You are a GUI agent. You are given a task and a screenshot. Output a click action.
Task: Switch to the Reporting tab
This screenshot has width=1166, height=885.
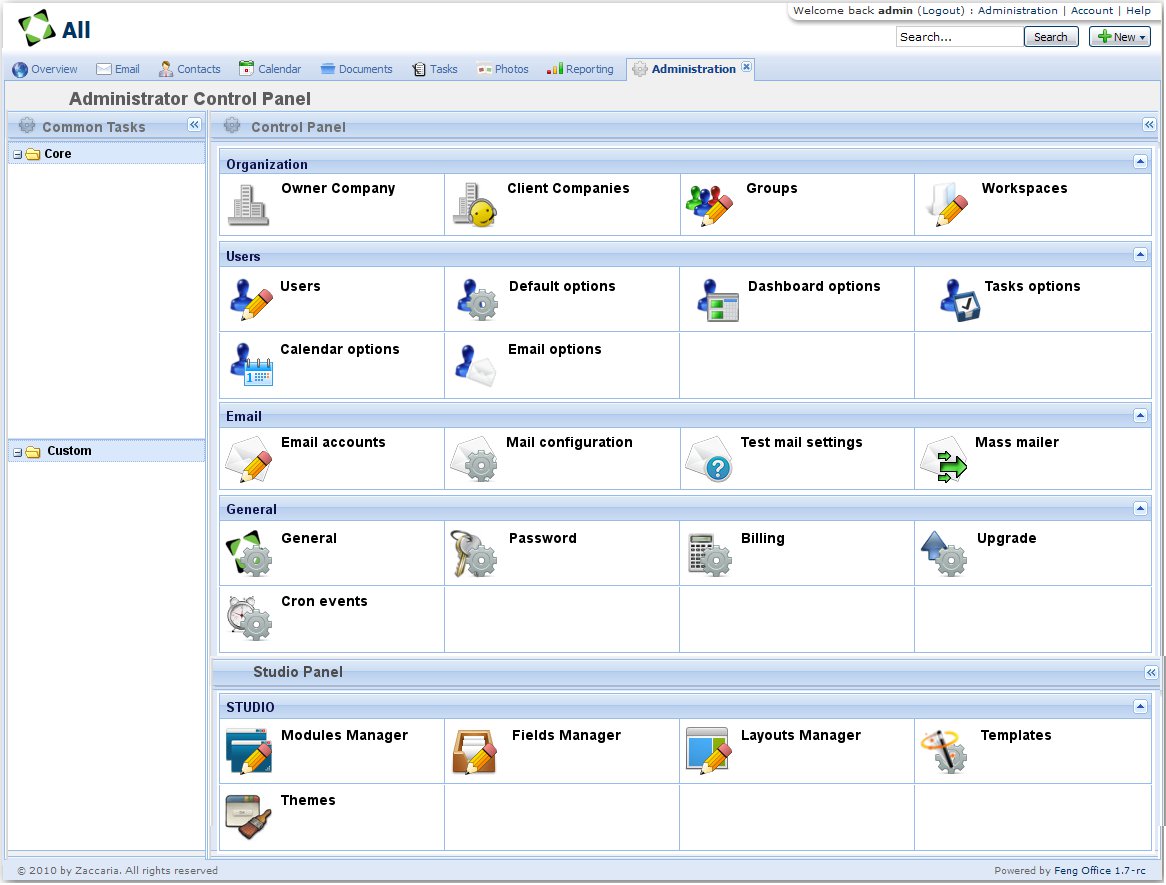(x=580, y=69)
